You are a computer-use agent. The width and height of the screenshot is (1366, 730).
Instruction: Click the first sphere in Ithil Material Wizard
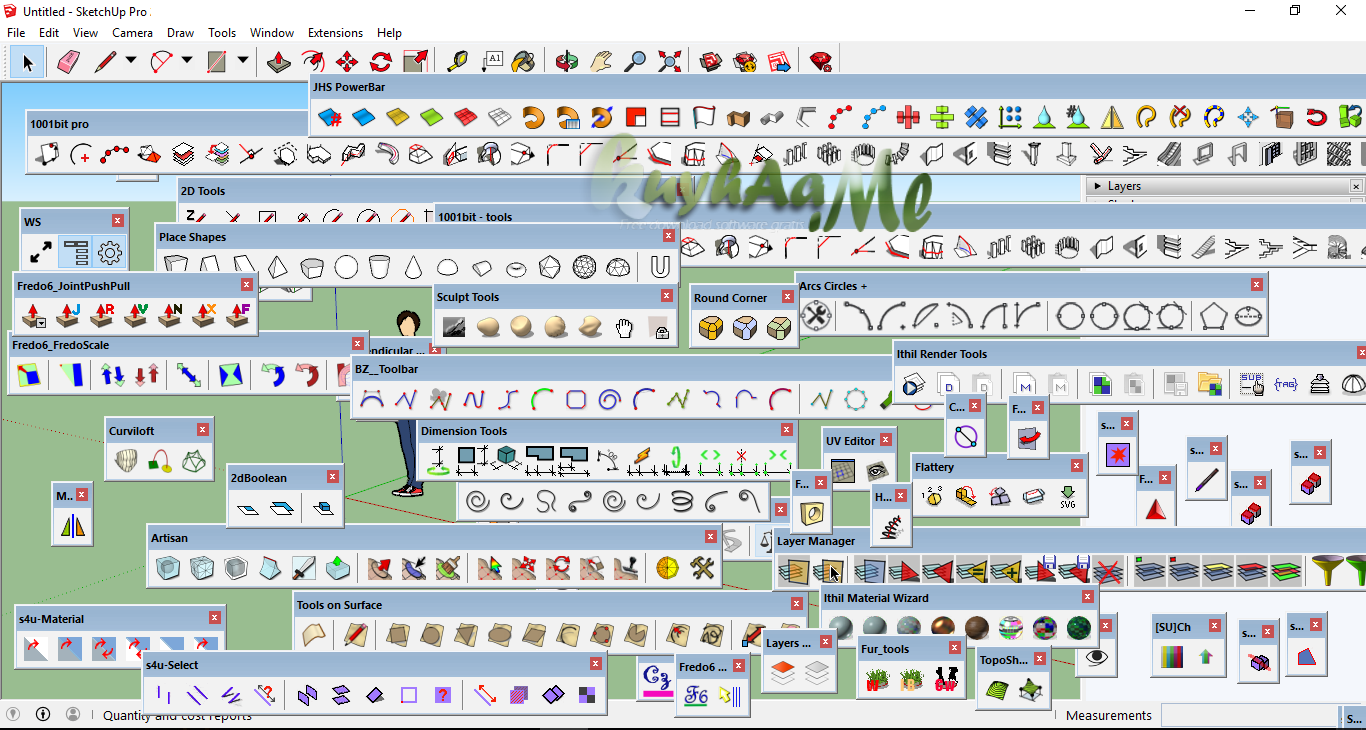[x=841, y=628]
